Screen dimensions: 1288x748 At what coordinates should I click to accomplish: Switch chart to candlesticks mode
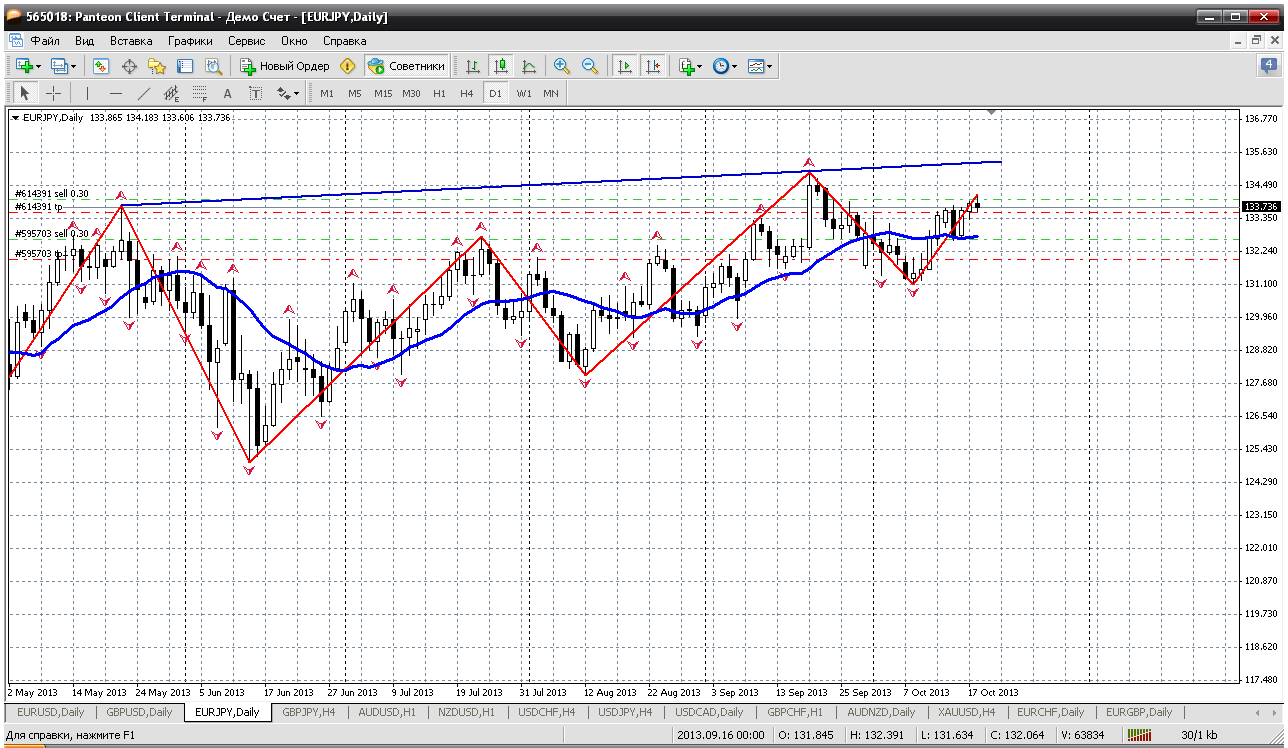coord(501,66)
